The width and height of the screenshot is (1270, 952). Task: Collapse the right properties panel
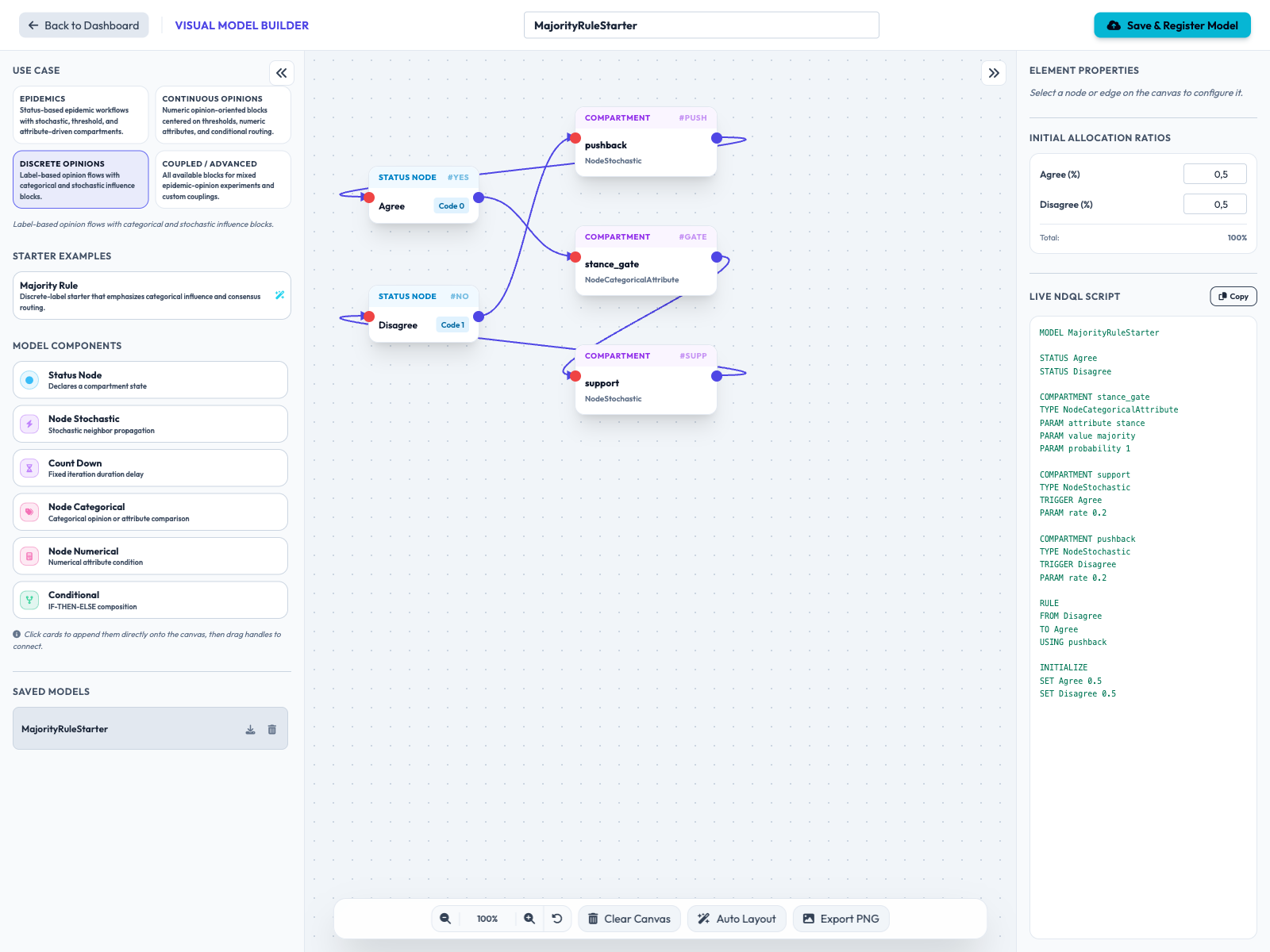pos(994,73)
